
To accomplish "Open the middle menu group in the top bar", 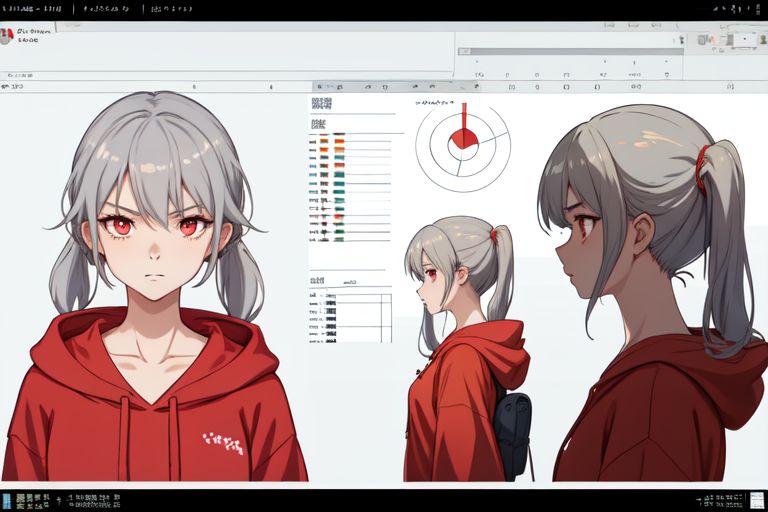I will 107,8.
